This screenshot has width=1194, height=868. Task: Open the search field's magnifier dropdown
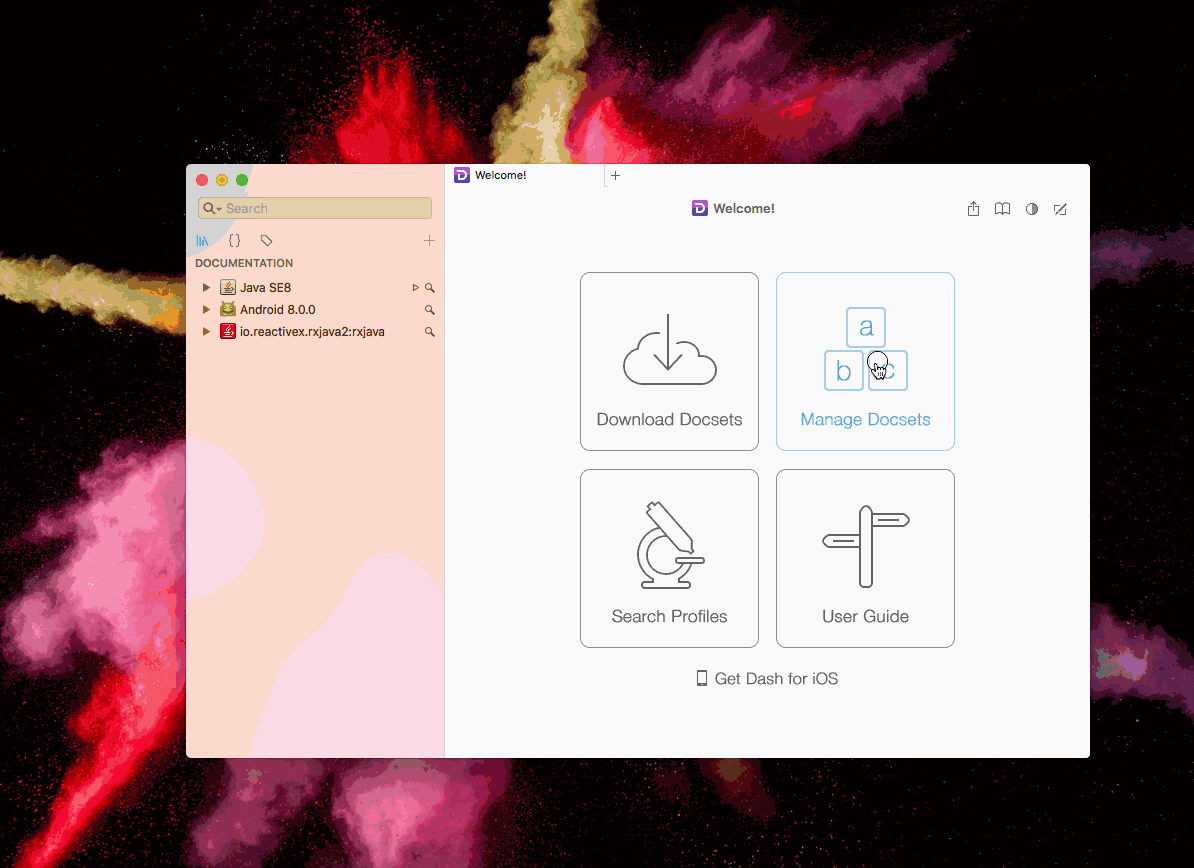(x=212, y=209)
